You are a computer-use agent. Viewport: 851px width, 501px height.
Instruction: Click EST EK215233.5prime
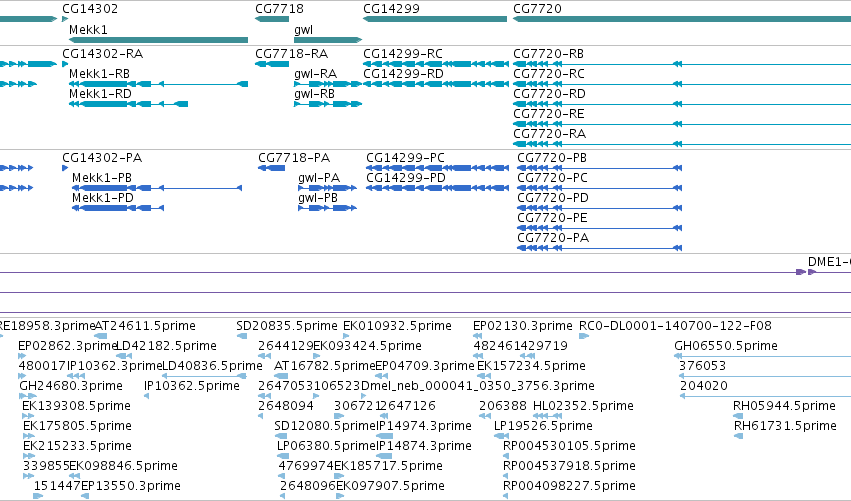tap(78, 447)
